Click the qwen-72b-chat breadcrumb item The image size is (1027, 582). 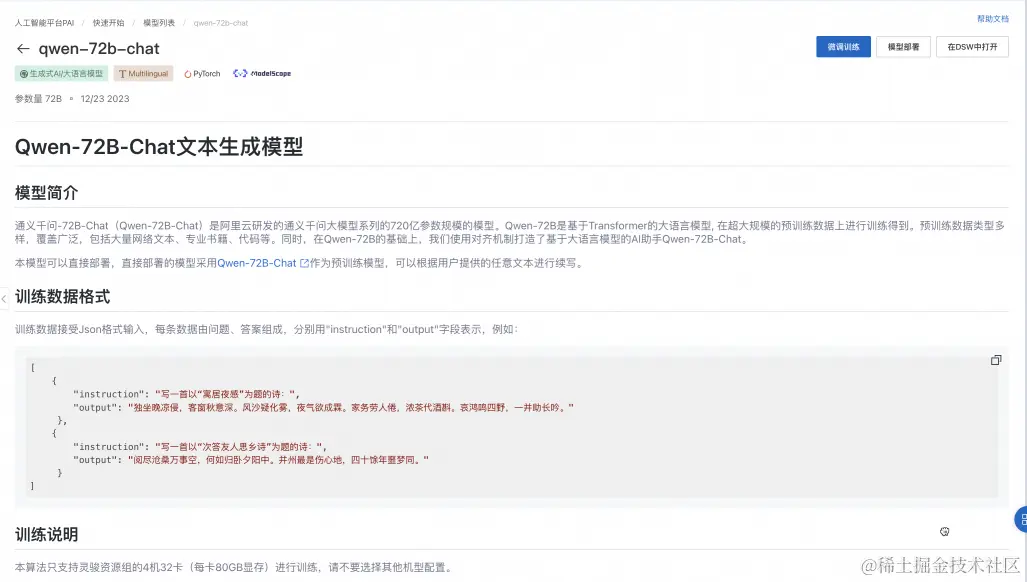(x=221, y=23)
